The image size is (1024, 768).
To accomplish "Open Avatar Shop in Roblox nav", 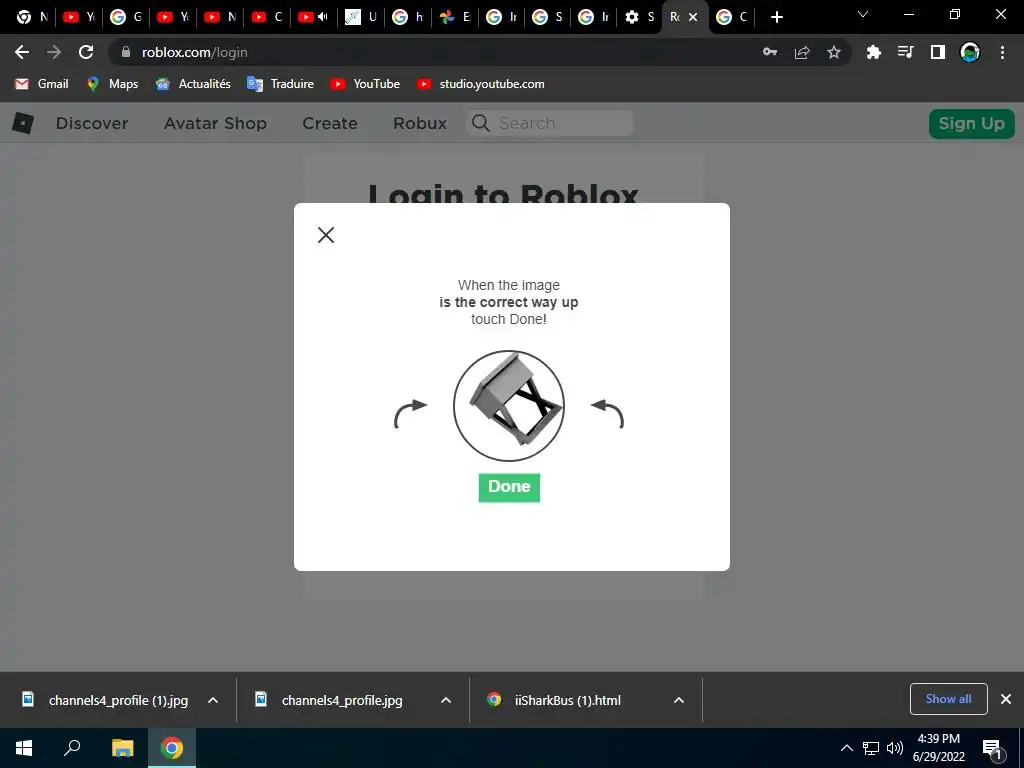I will (x=216, y=123).
